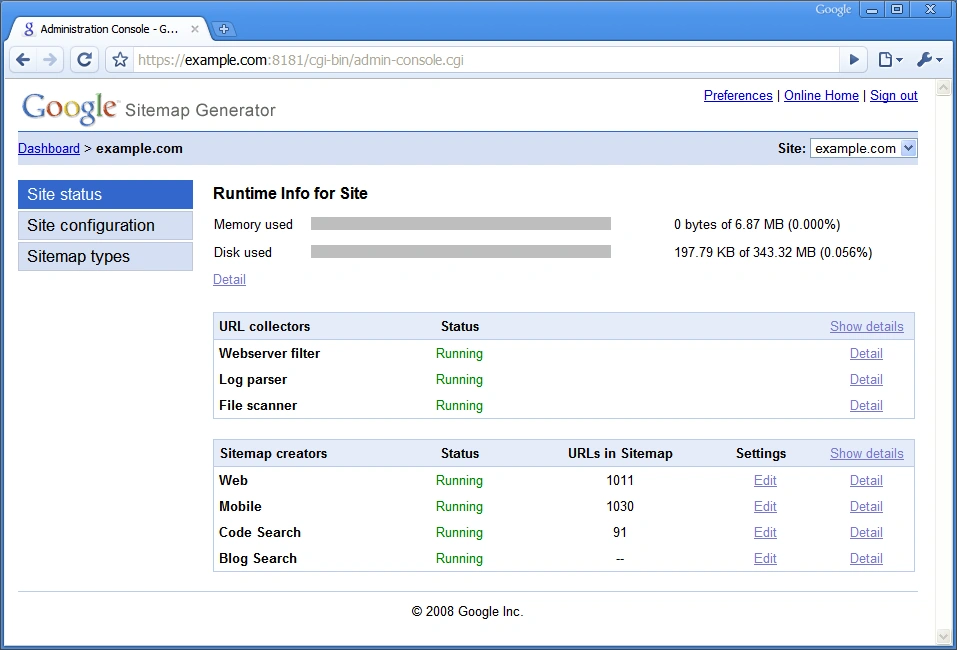The height and width of the screenshot is (650, 957).
Task: Click the browser back navigation arrow
Action: 23,60
